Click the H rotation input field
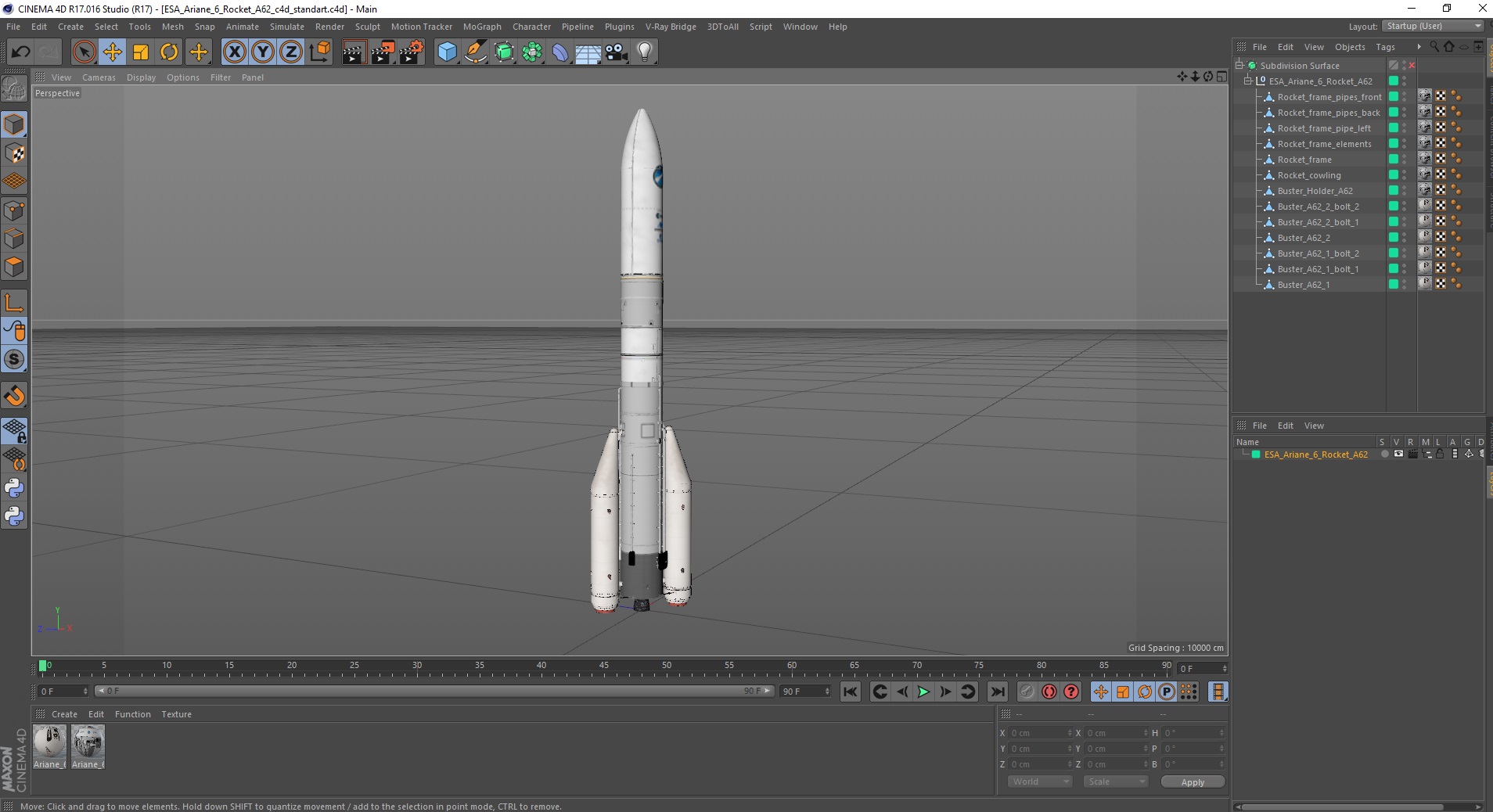Image resolution: width=1493 pixels, height=812 pixels. pos(1193,733)
